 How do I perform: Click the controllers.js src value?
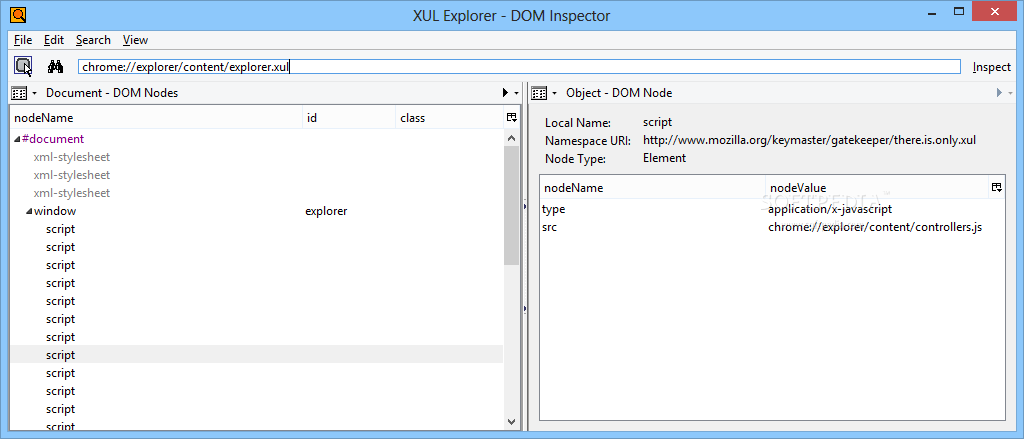[x=875, y=227]
